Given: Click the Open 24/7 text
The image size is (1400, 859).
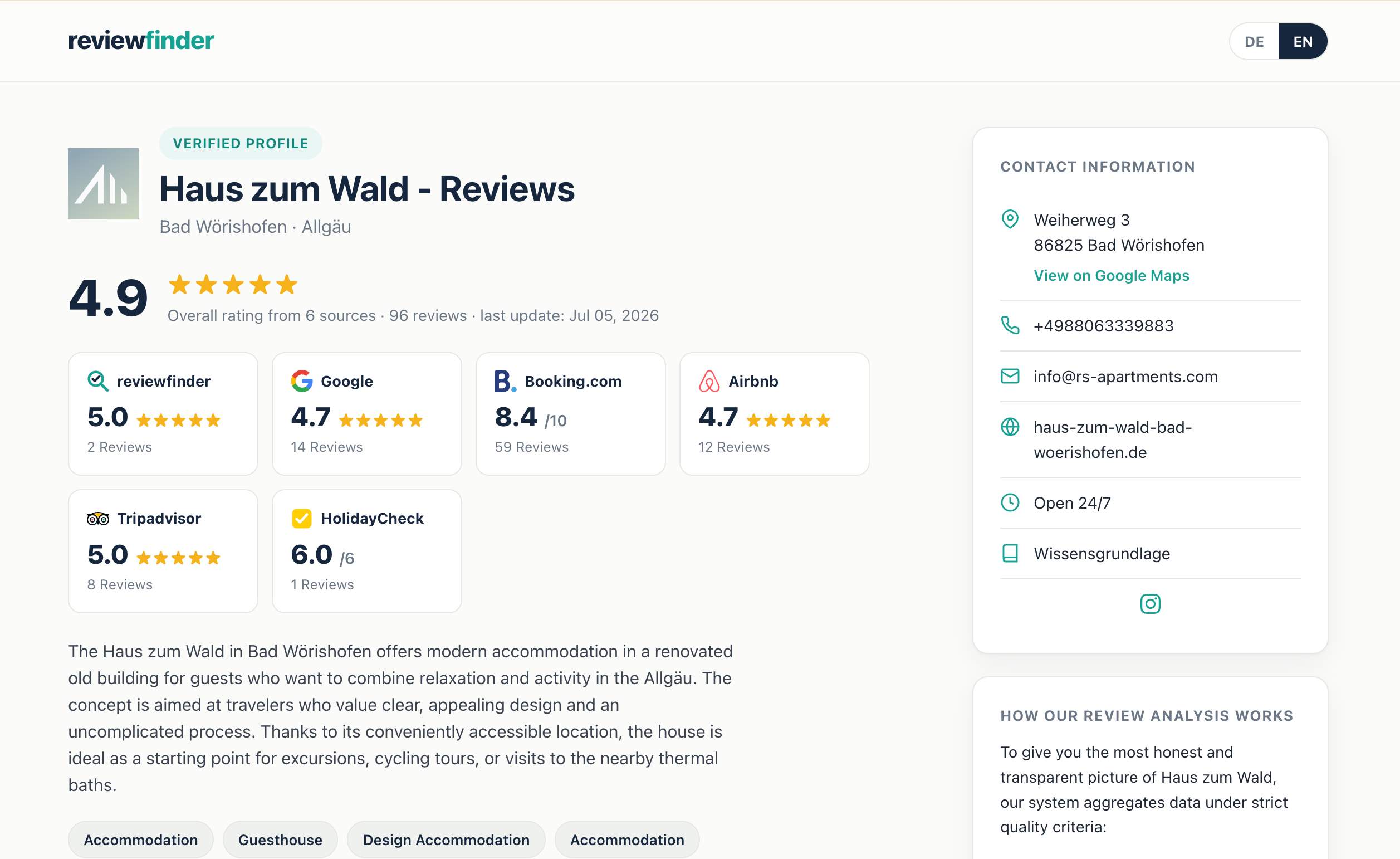Looking at the screenshot, I should click(x=1071, y=503).
